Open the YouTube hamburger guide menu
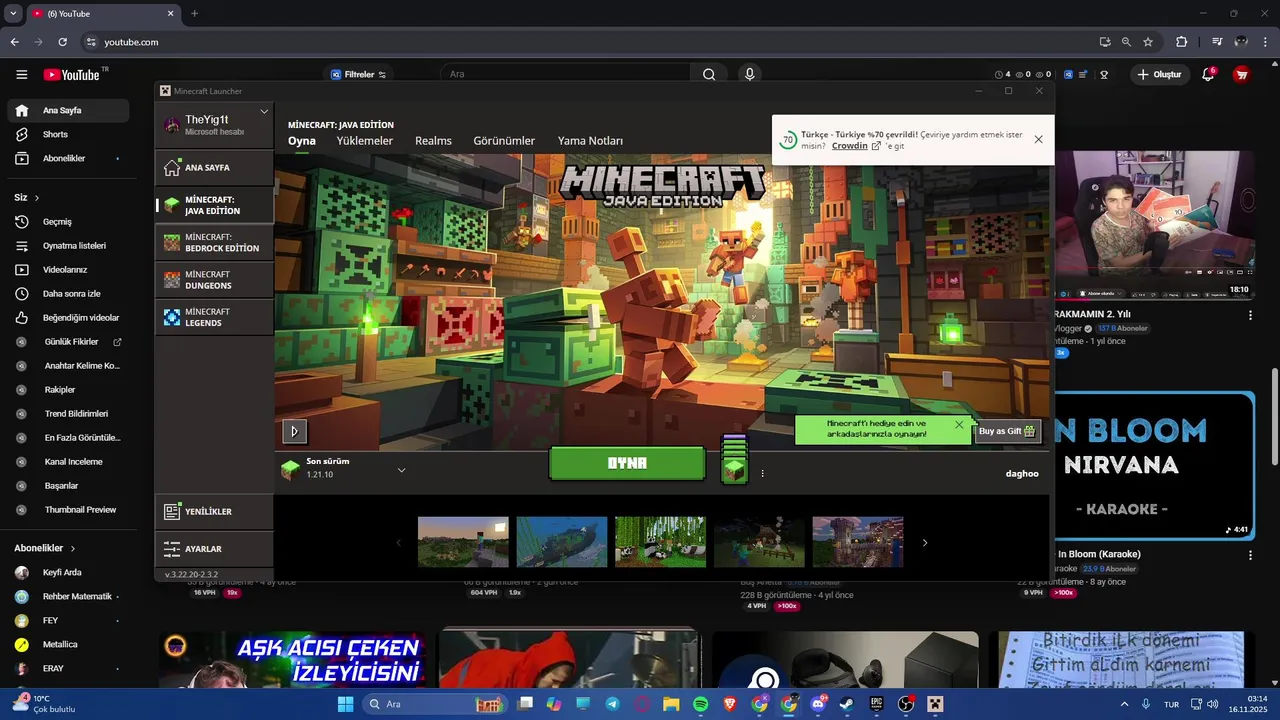The image size is (1280, 720). [22, 75]
